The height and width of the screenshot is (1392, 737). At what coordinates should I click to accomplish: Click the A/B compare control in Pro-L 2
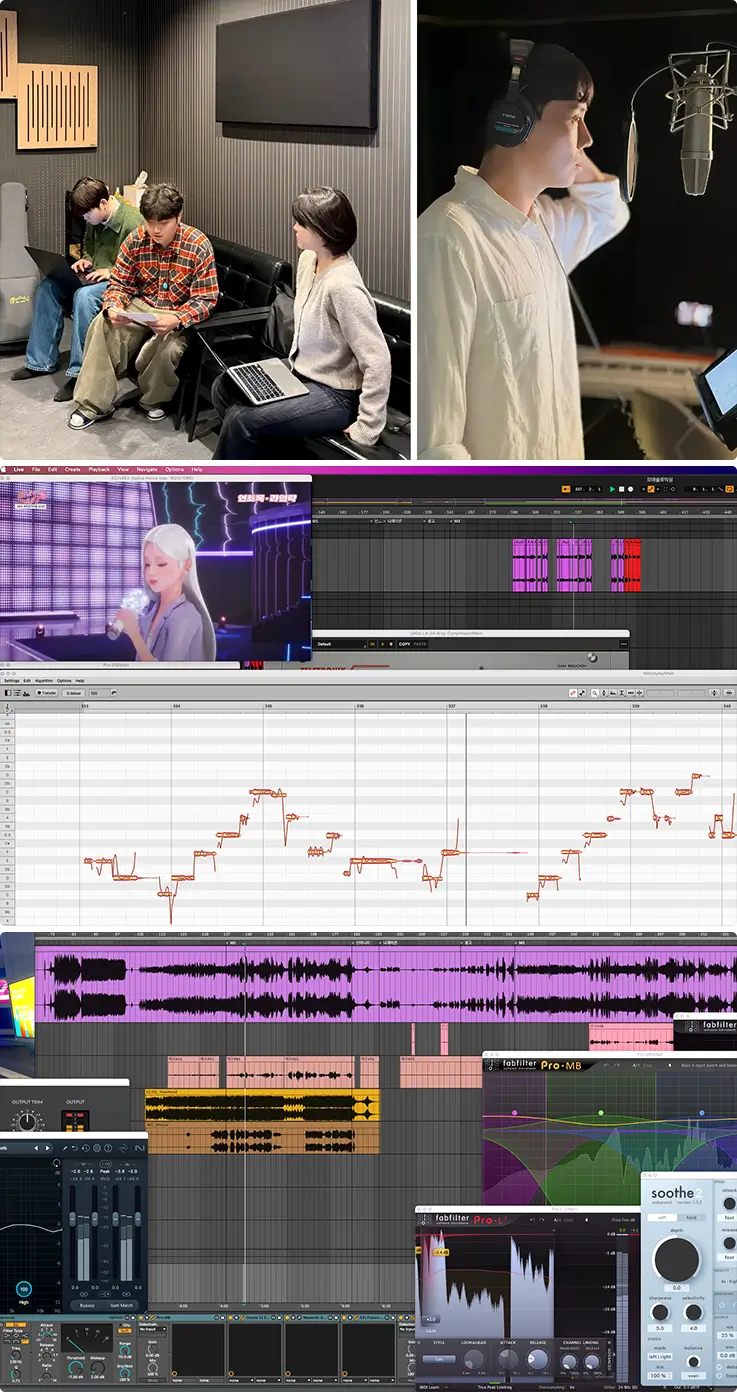coord(556,1220)
